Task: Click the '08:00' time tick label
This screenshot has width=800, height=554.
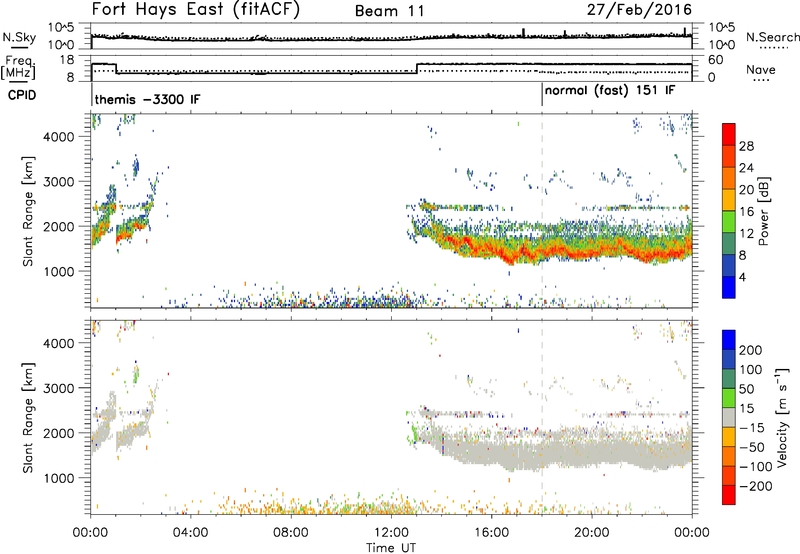Action: pyautogui.click(x=290, y=533)
